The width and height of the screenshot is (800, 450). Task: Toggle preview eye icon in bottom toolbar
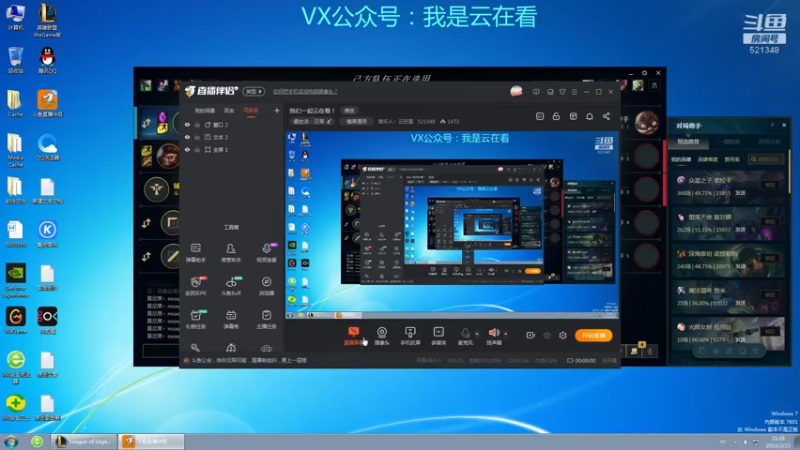pyautogui.click(x=546, y=335)
